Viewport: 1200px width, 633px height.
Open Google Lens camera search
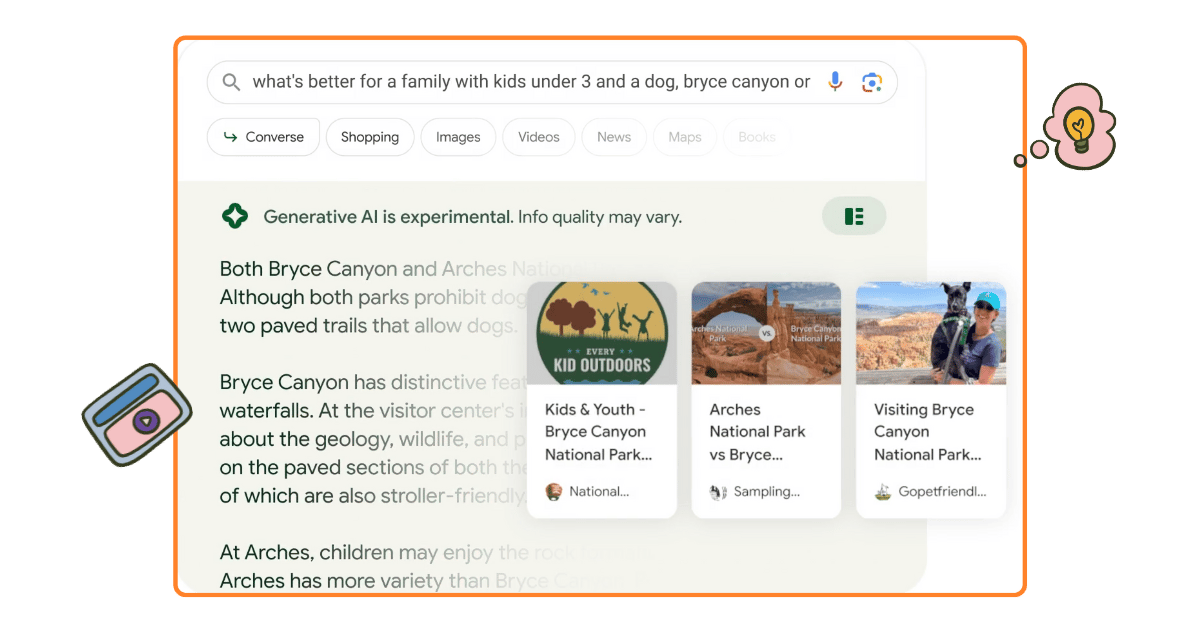point(872,82)
